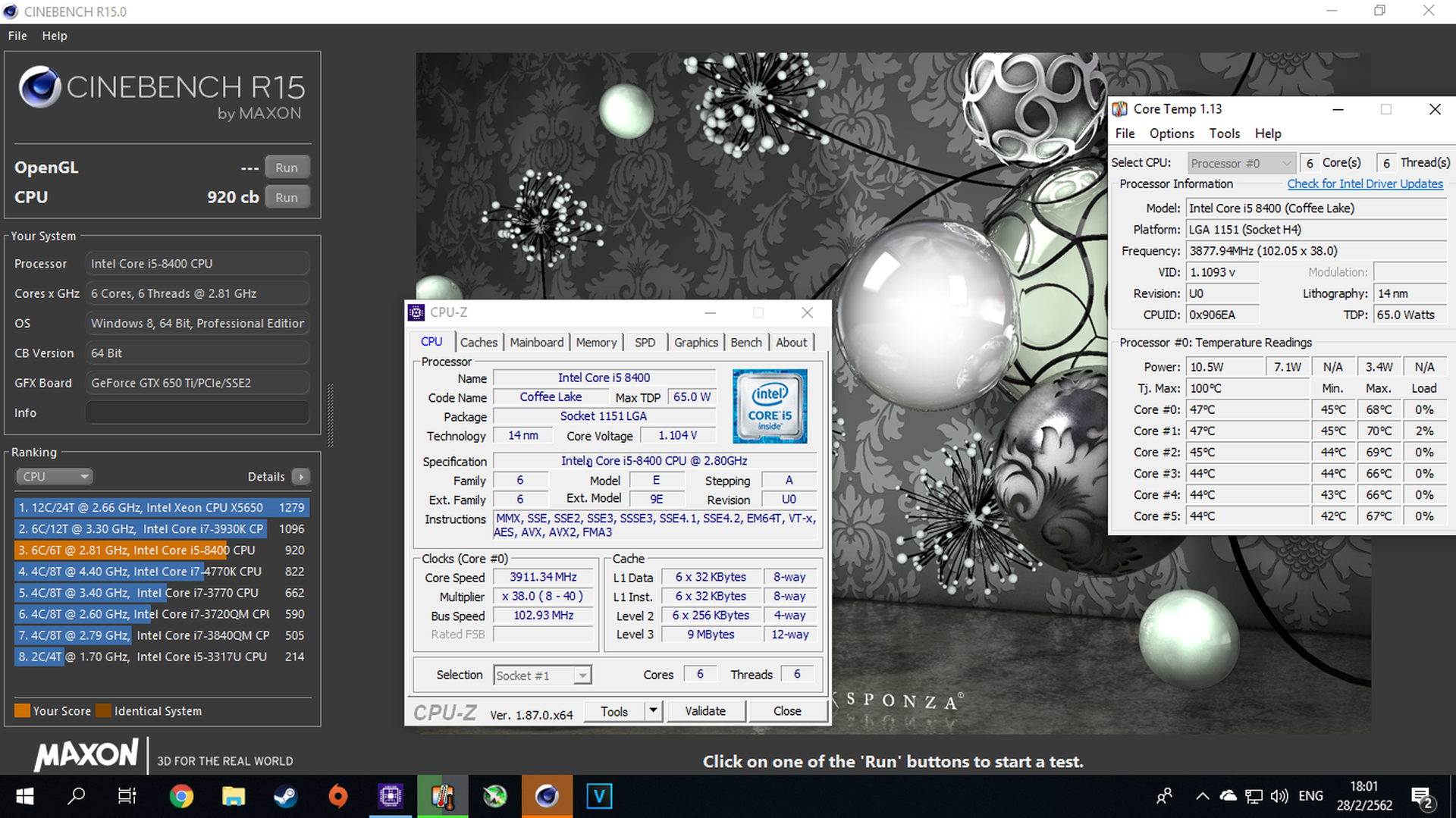Image resolution: width=1456 pixels, height=818 pixels.
Task: Switch to CPU-Z Mainboard tab
Action: (x=537, y=343)
